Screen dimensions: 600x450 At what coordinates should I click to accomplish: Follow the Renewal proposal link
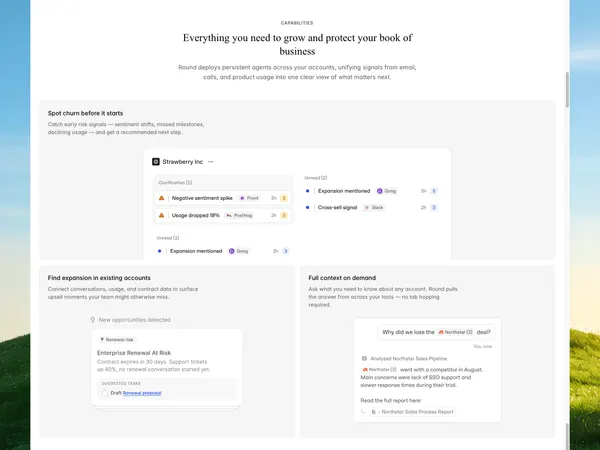[x=142, y=393]
